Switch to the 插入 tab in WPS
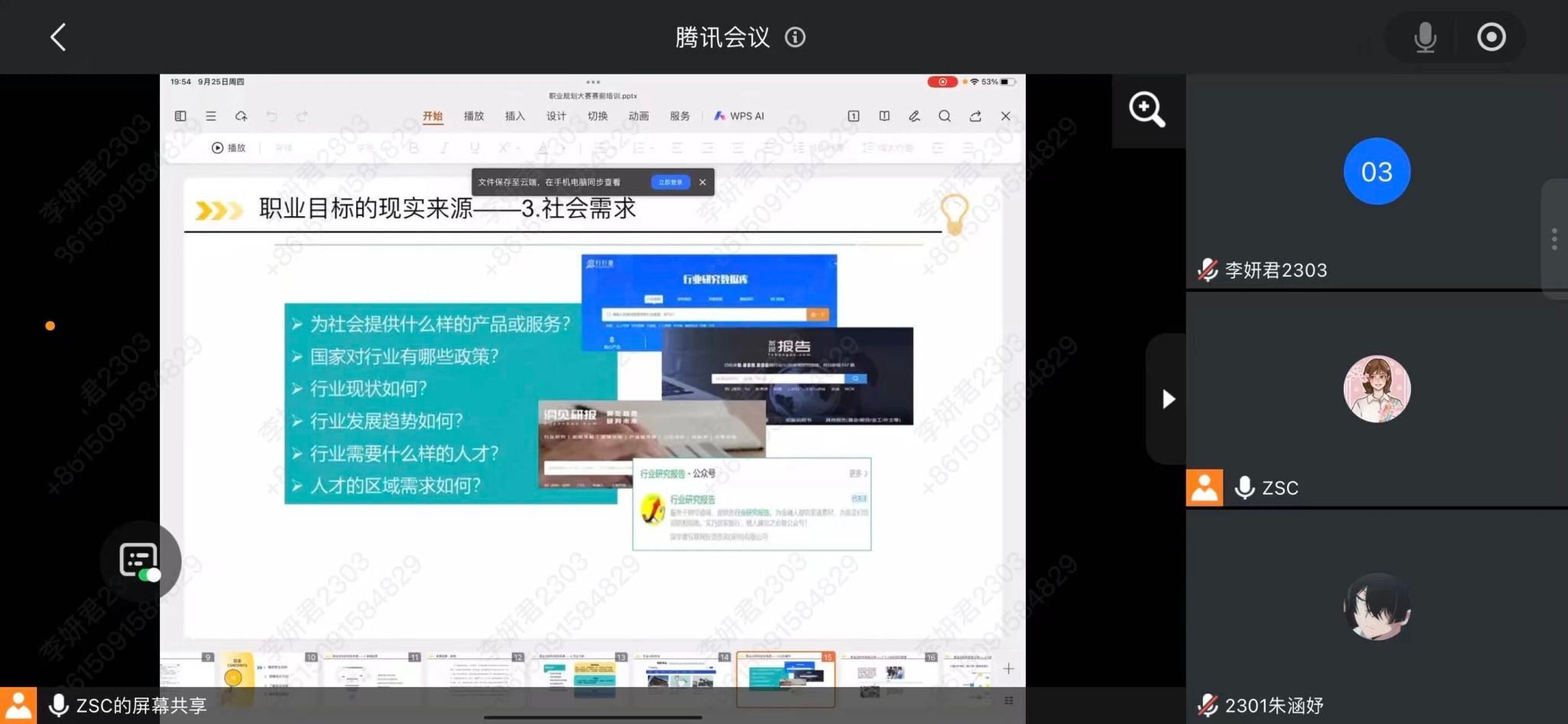 click(514, 116)
